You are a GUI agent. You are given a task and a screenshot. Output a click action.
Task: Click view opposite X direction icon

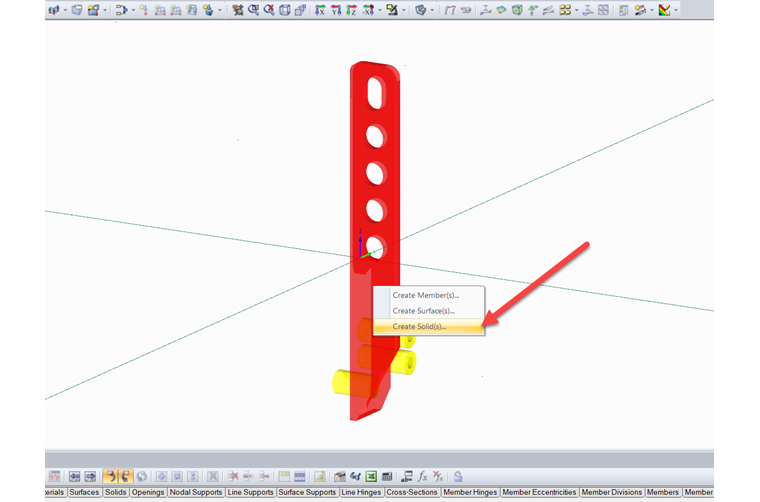(368, 10)
